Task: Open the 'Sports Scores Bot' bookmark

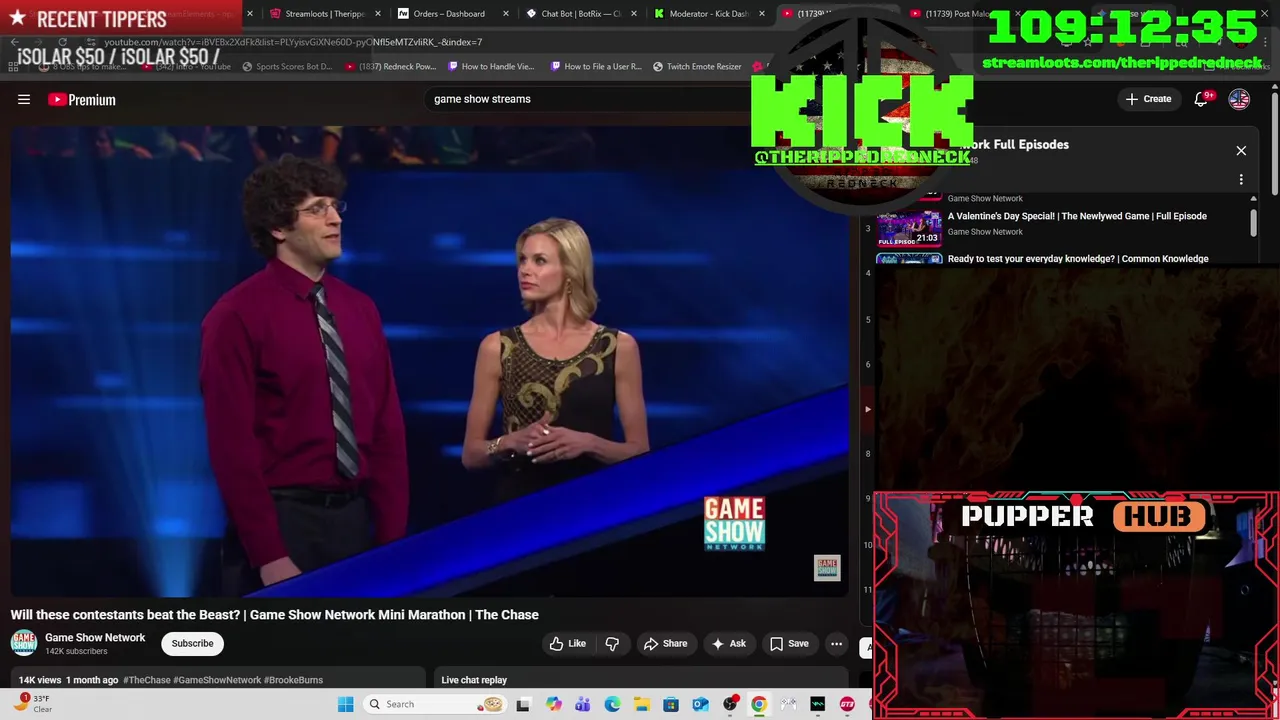Action: coord(286,67)
